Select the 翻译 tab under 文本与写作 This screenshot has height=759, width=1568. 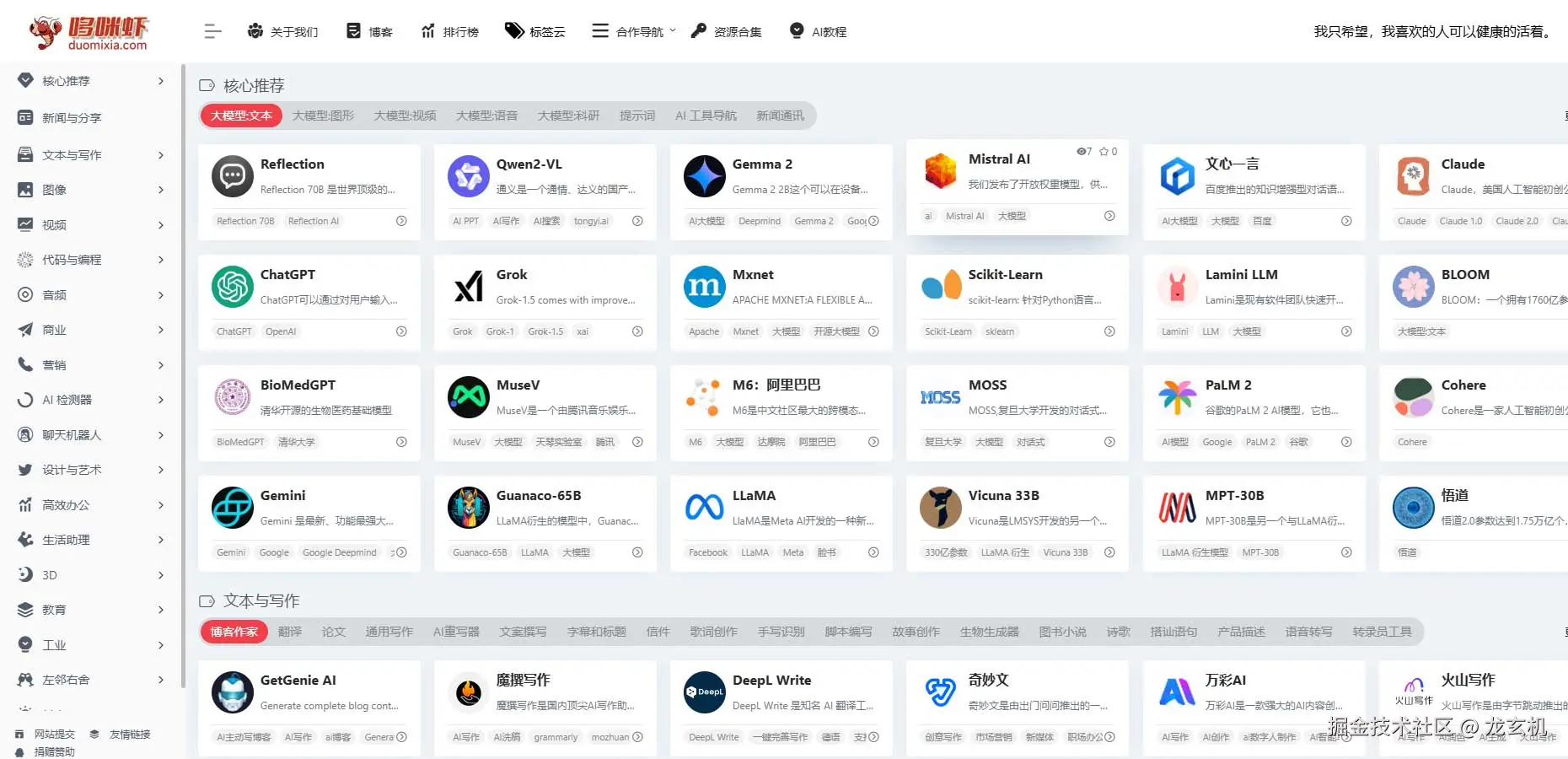(290, 632)
